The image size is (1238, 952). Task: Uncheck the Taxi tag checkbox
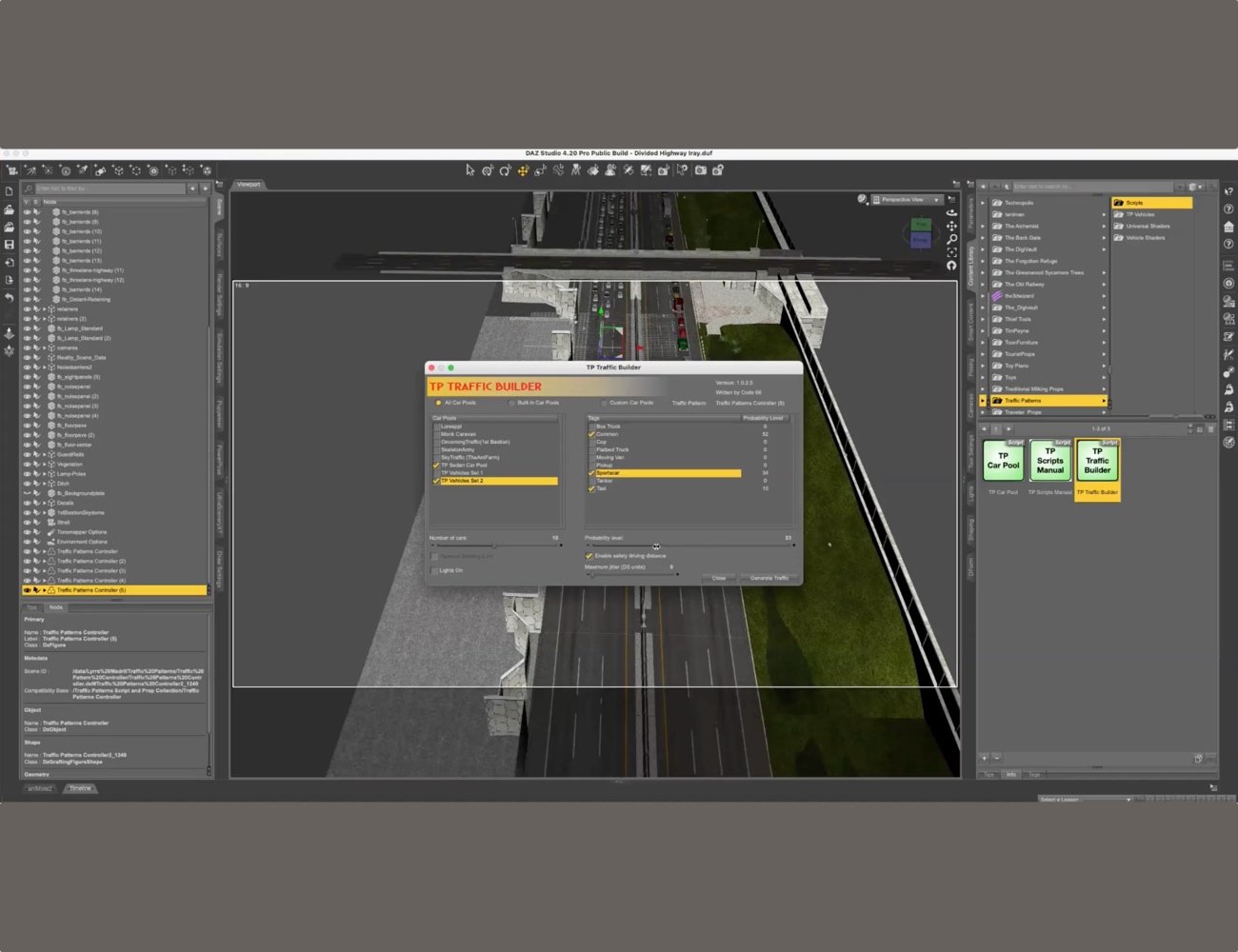591,488
